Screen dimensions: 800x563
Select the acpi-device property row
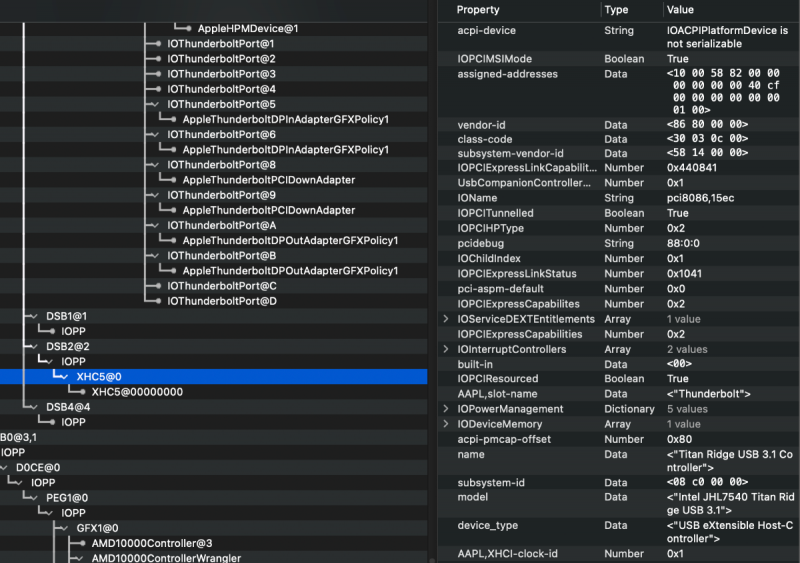[618, 37]
